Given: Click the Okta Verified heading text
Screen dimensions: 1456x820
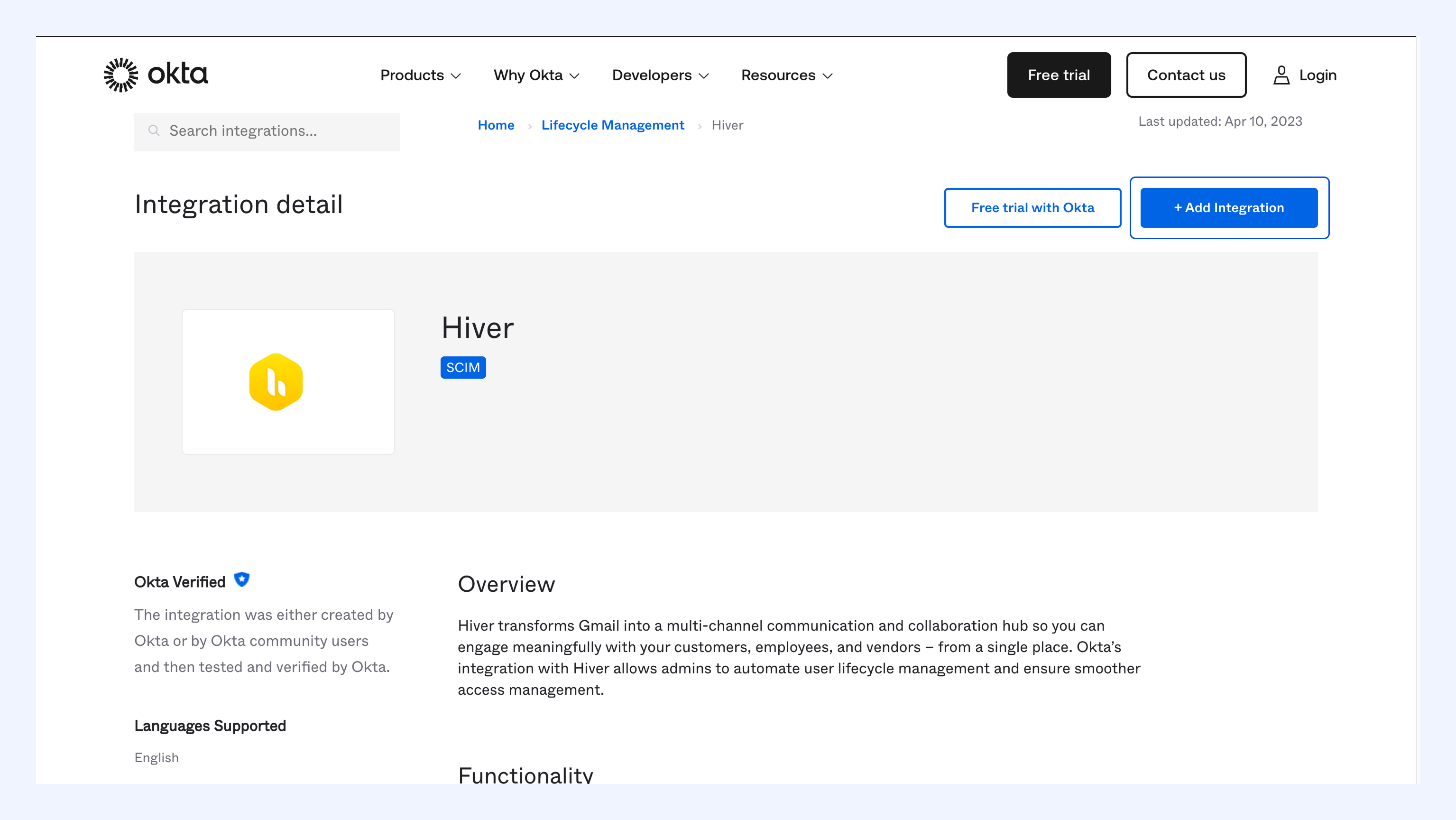Looking at the screenshot, I should (180, 582).
